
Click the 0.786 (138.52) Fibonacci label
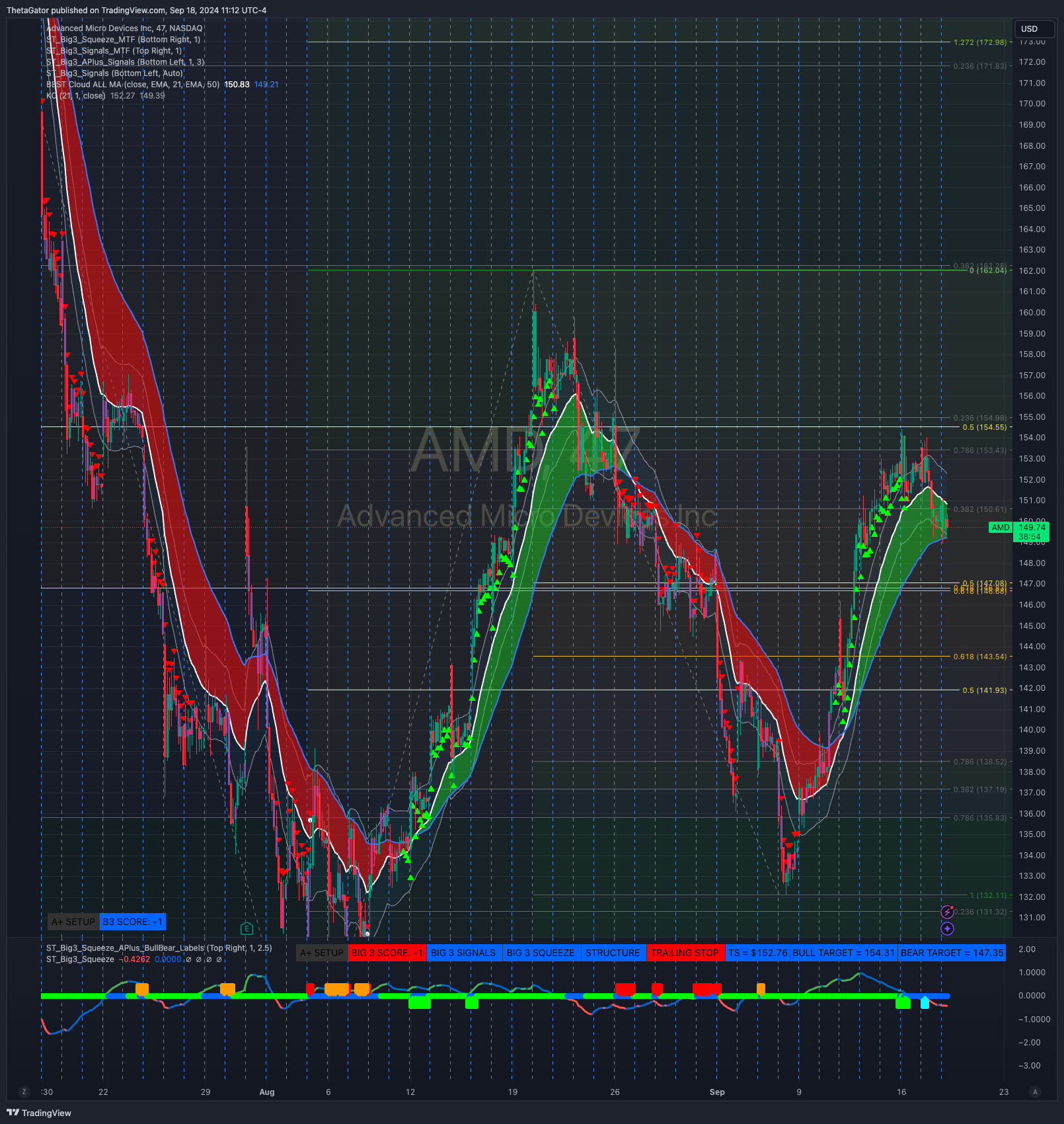pyautogui.click(x=980, y=762)
